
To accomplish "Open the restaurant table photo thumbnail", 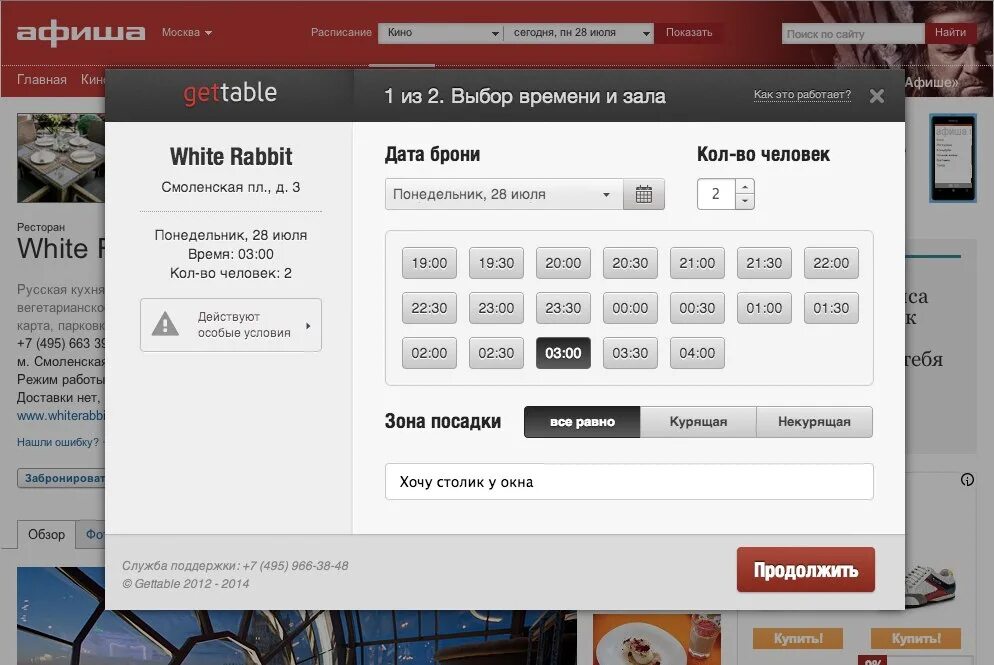I will point(61,158).
